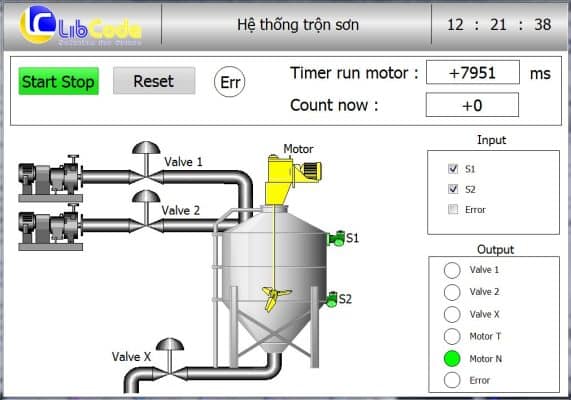
Task: Uncheck the S1 input checkbox
Action: [453, 169]
